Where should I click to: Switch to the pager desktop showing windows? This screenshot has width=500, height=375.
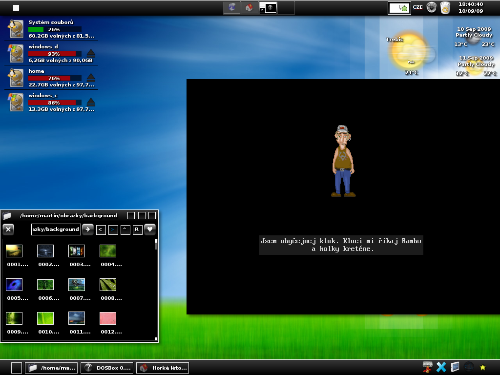coord(268,8)
